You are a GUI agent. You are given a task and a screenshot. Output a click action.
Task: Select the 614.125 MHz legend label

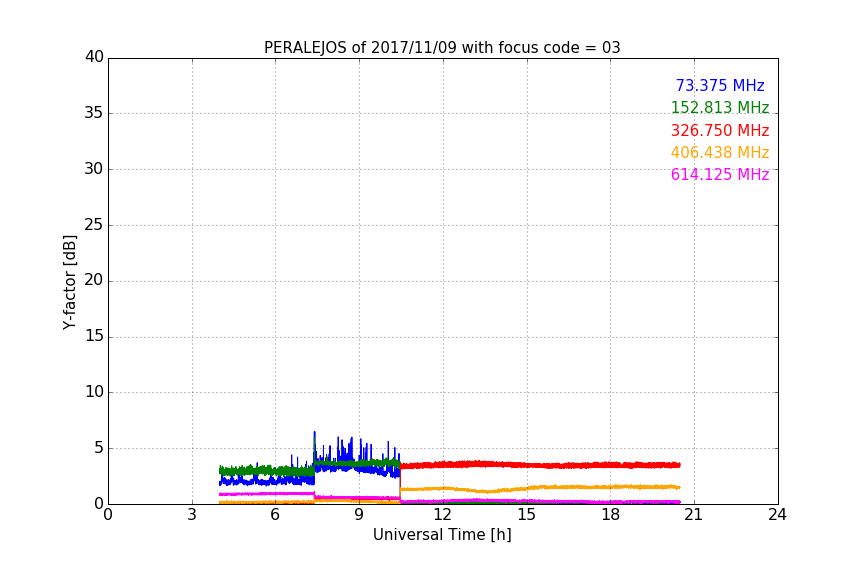point(720,175)
